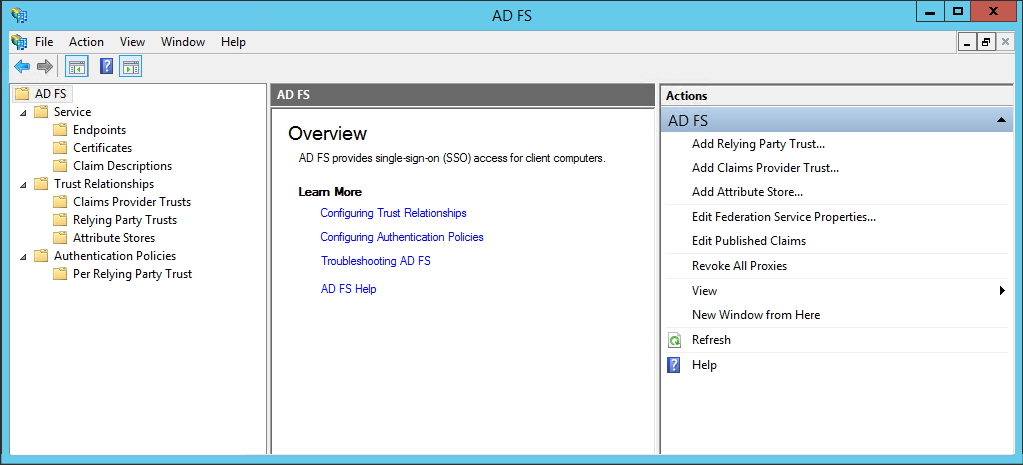Click Edit Federation Service Properties
1023x467 pixels.
click(784, 217)
